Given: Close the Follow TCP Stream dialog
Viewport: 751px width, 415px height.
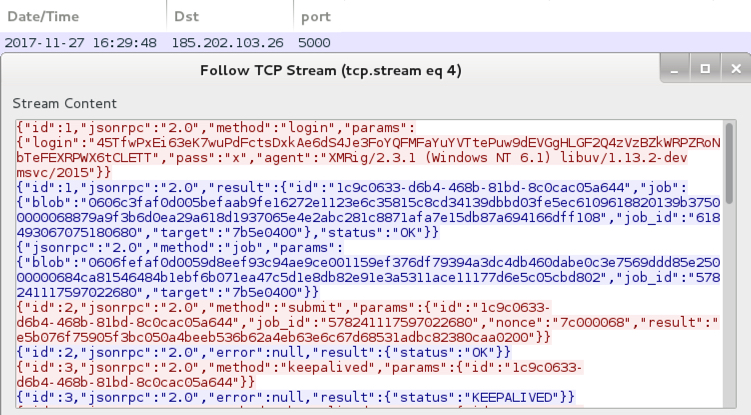Looking at the screenshot, I should [736, 69].
